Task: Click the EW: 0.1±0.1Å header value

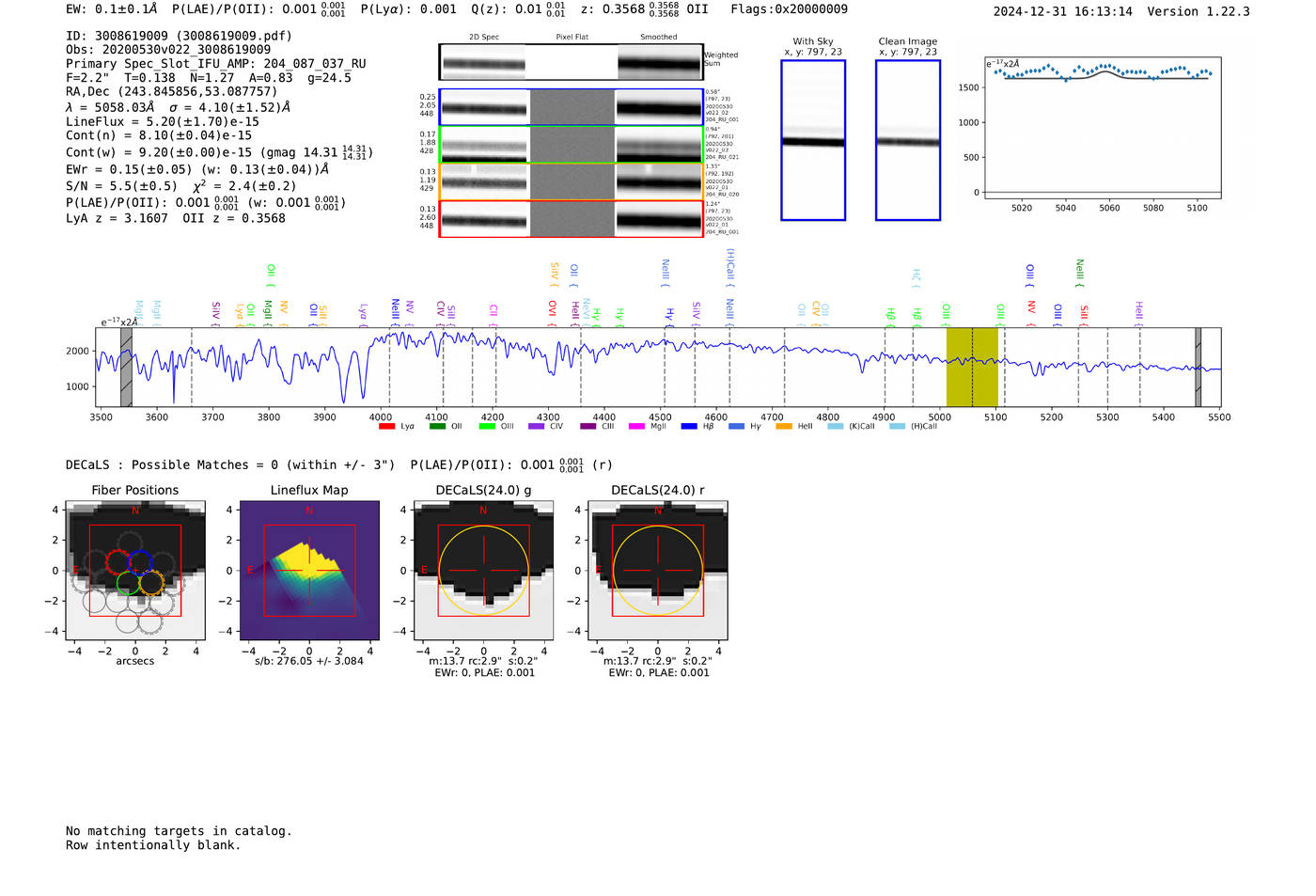Action: click(x=112, y=8)
